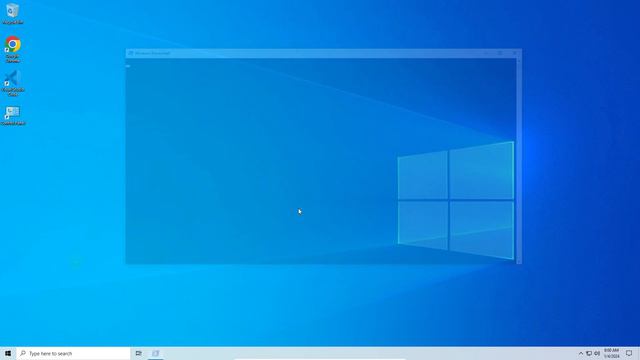Click the PowerShell taskbar button

click(156, 353)
